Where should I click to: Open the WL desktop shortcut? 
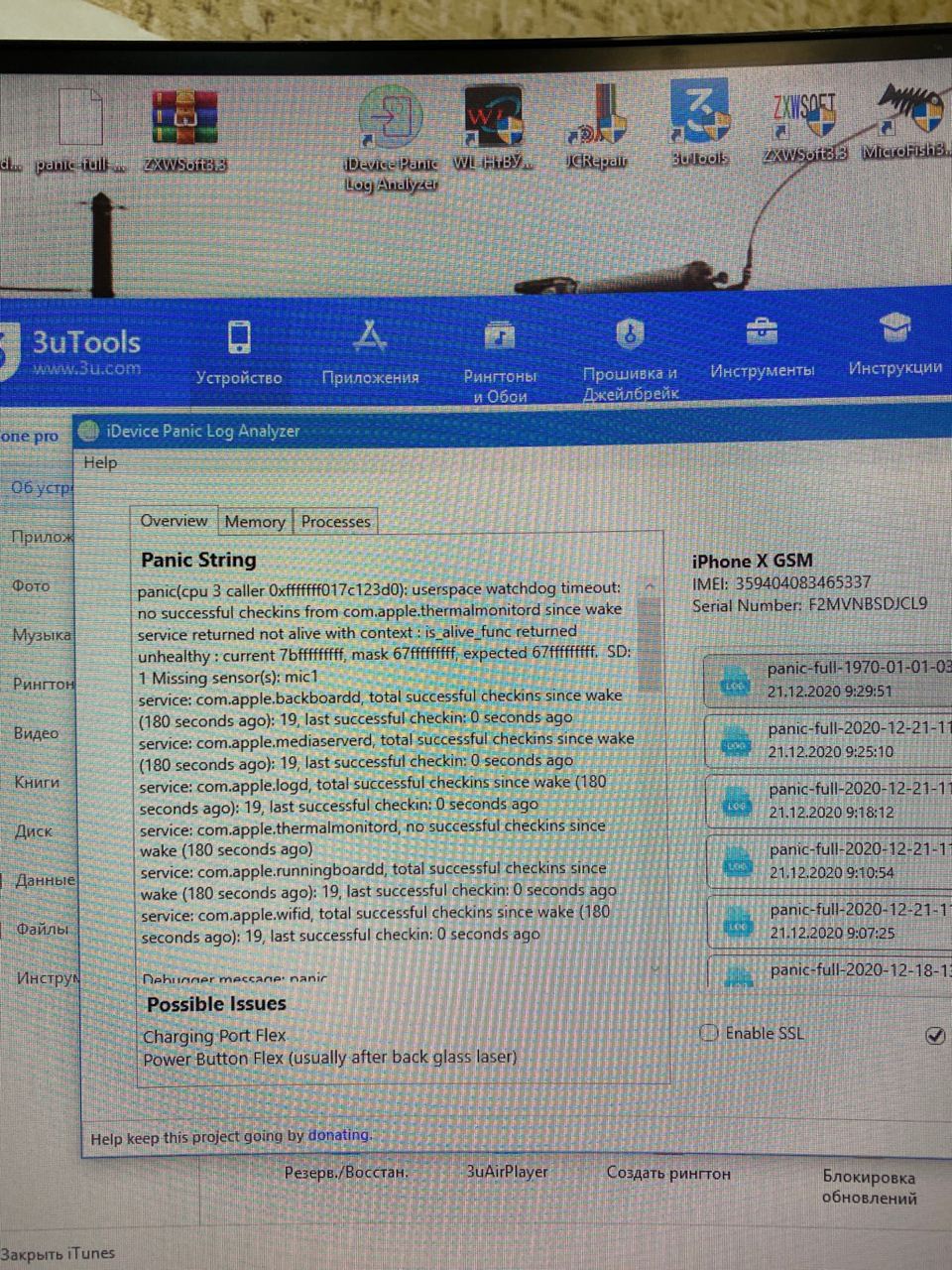[493, 127]
